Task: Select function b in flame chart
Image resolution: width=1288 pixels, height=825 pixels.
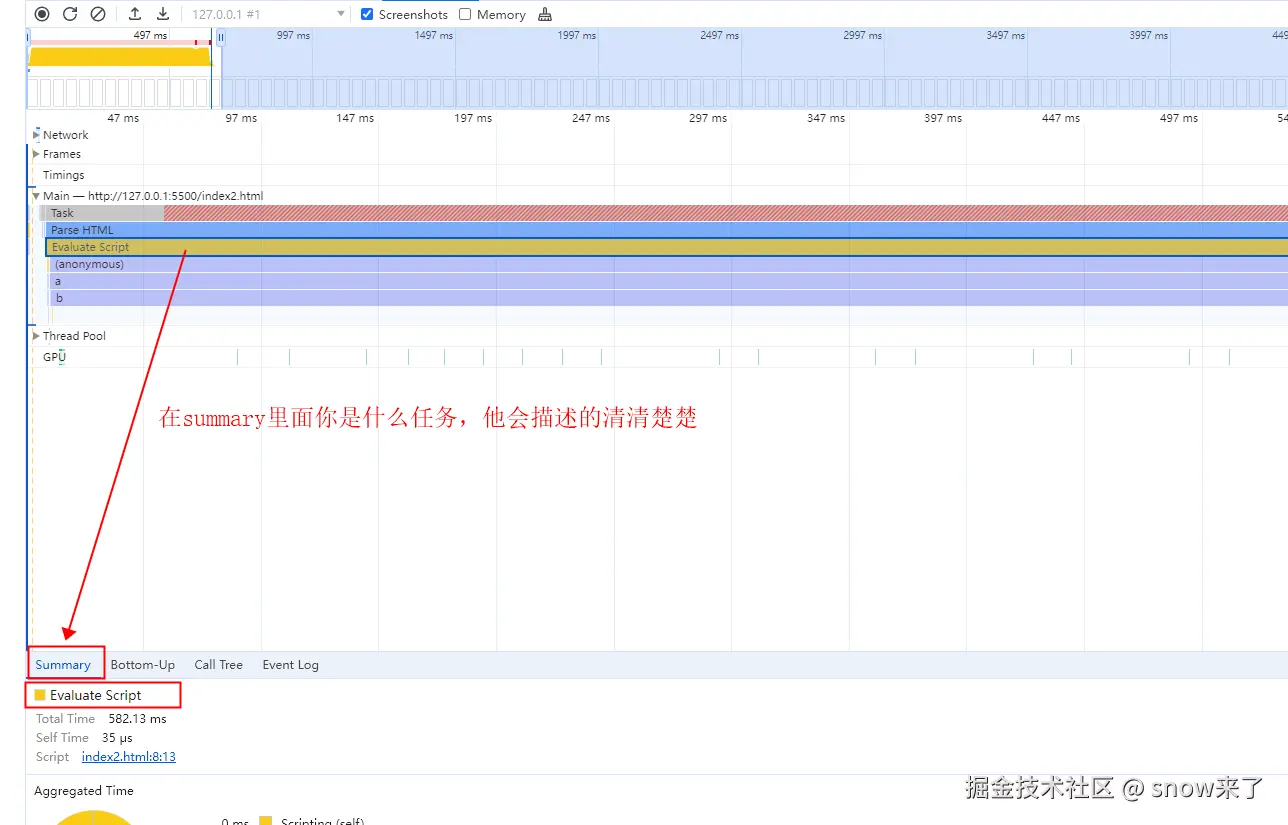Action: pos(669,298)
